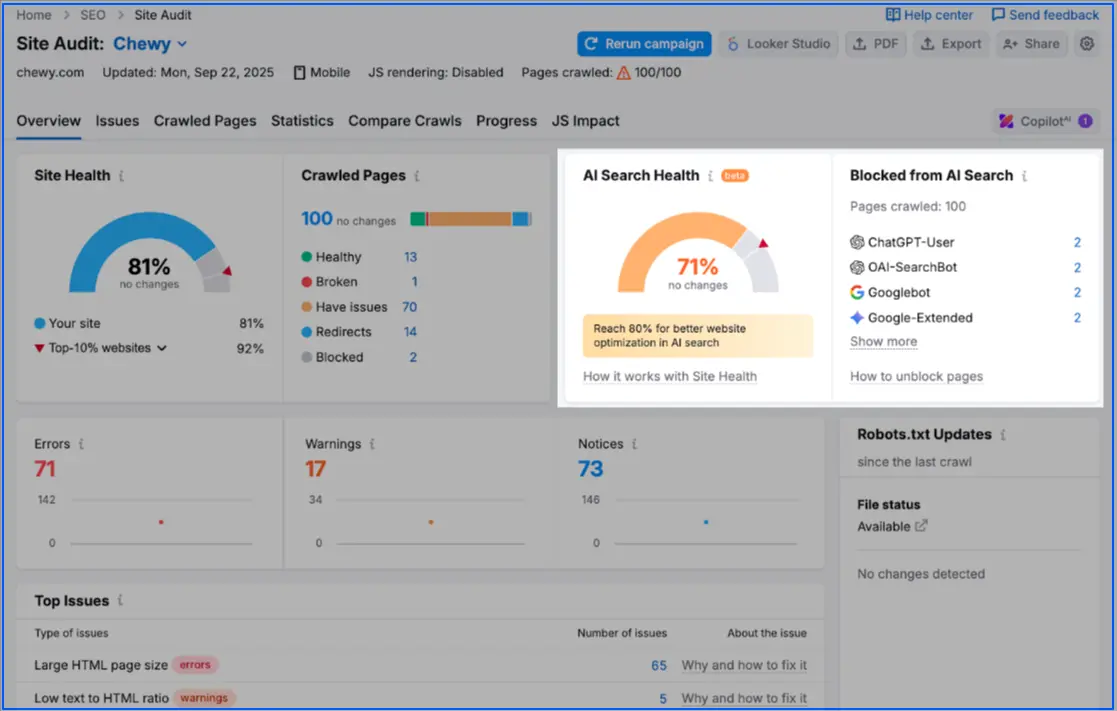Open the Available robots.txt external link
This screenshot has height=711, width=1117.
921,526
